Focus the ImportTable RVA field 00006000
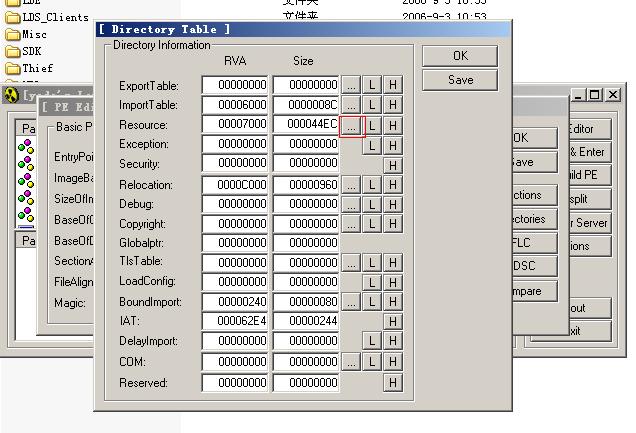 (x=235, y=105)
